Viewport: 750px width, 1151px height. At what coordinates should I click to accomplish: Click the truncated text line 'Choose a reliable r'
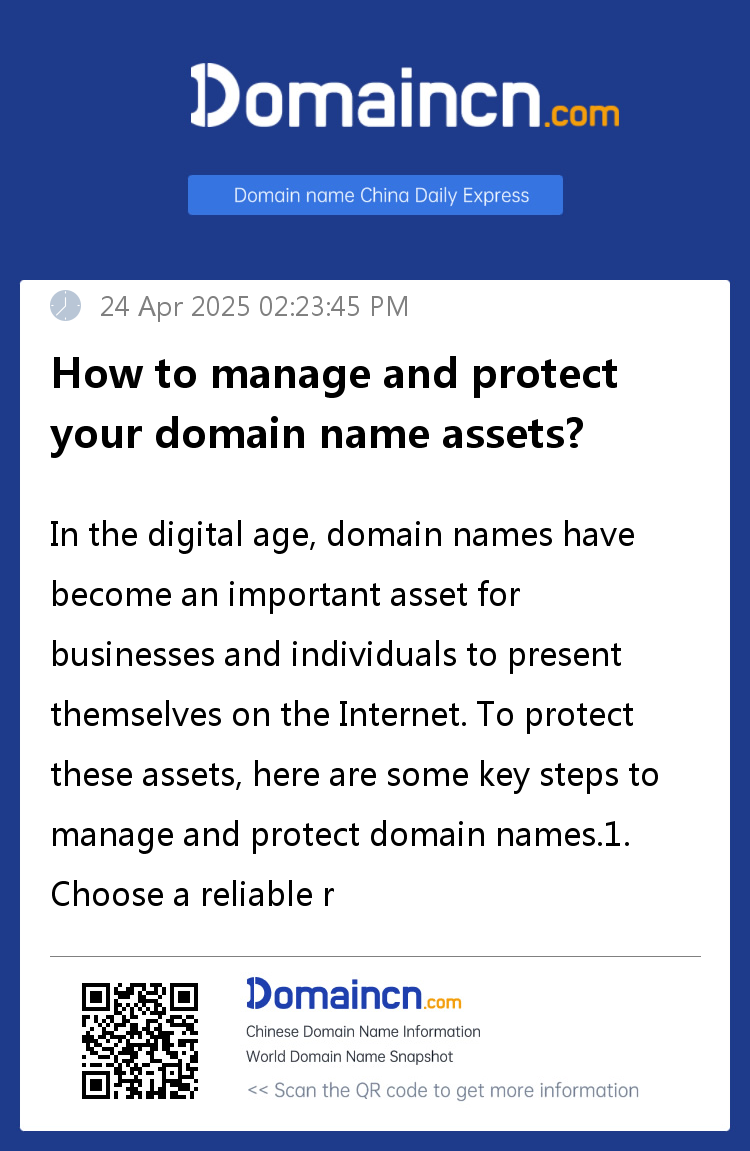pyautogui.click(x=192, y=895)
